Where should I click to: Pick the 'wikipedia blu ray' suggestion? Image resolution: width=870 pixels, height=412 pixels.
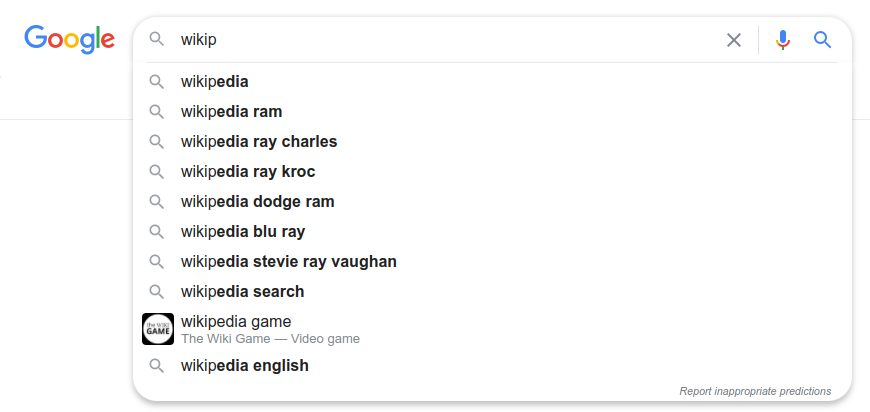pos(493,232)
